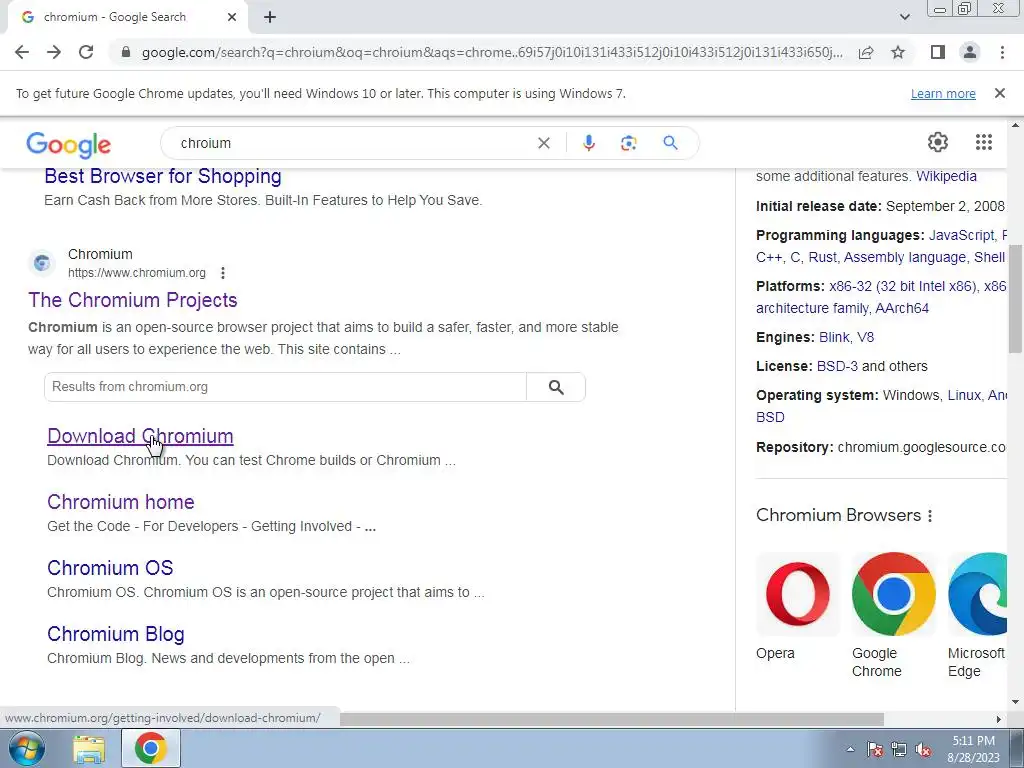
Task: Start voice search with microphone
Action: (588, 143)
